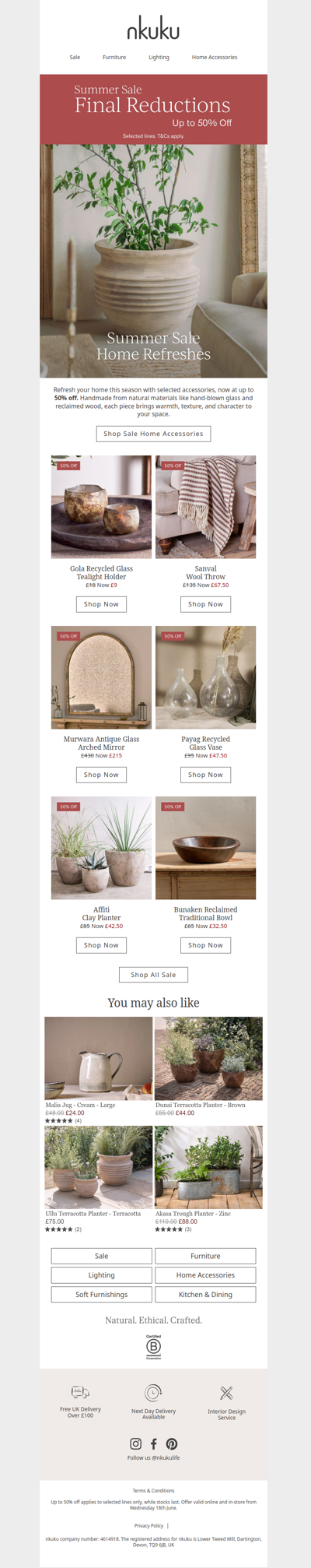Select Home Accessories in the top navigation
This screenshot has width=311, height=1568.
pos(215,58)
